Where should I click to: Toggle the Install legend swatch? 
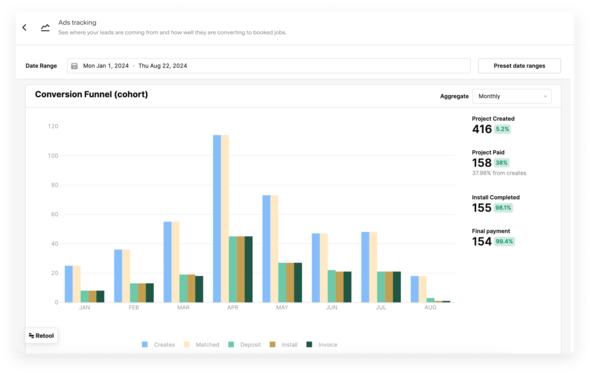272,344
